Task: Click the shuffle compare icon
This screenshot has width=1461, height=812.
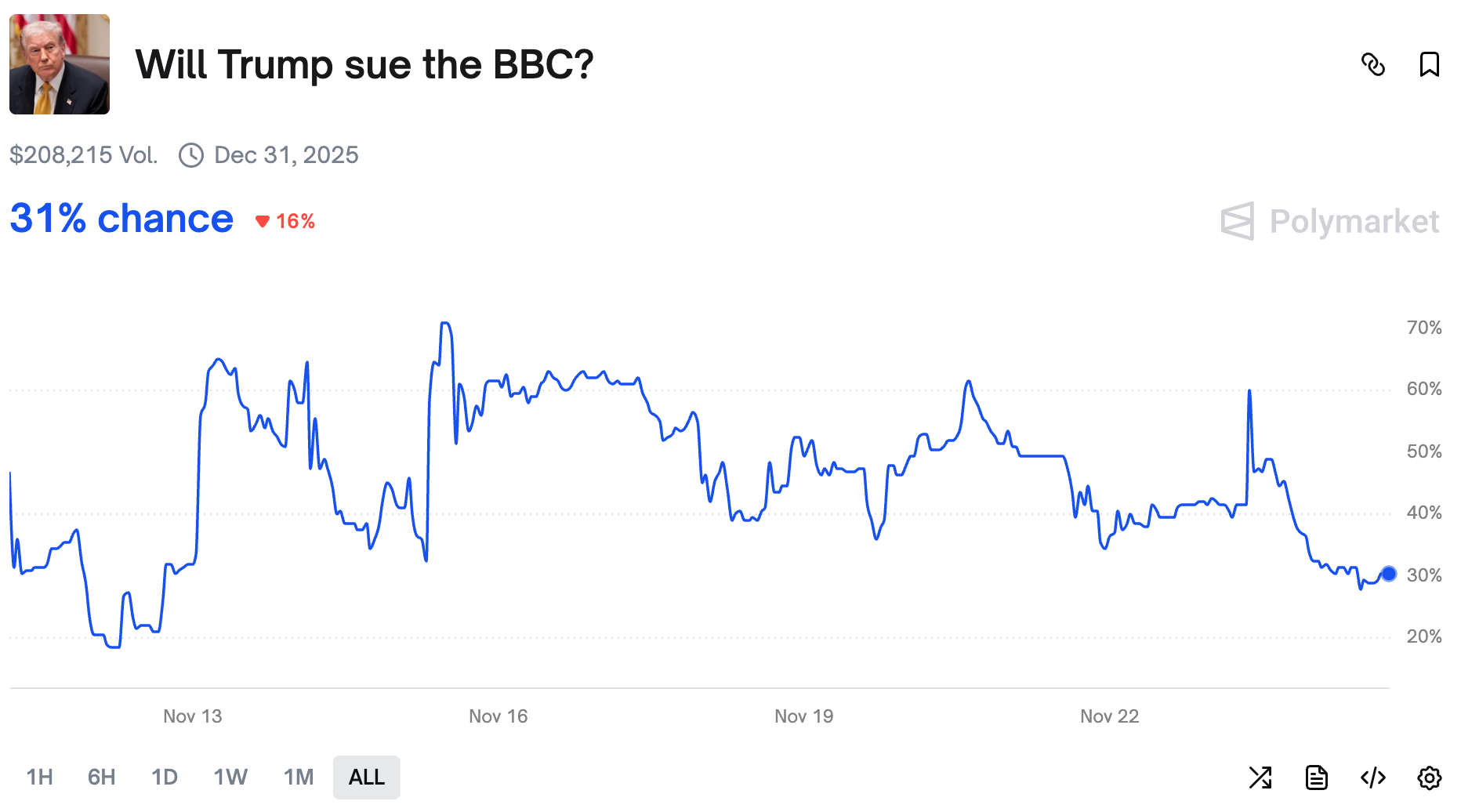Action: pyautogui.click(x=1260, y=778)
